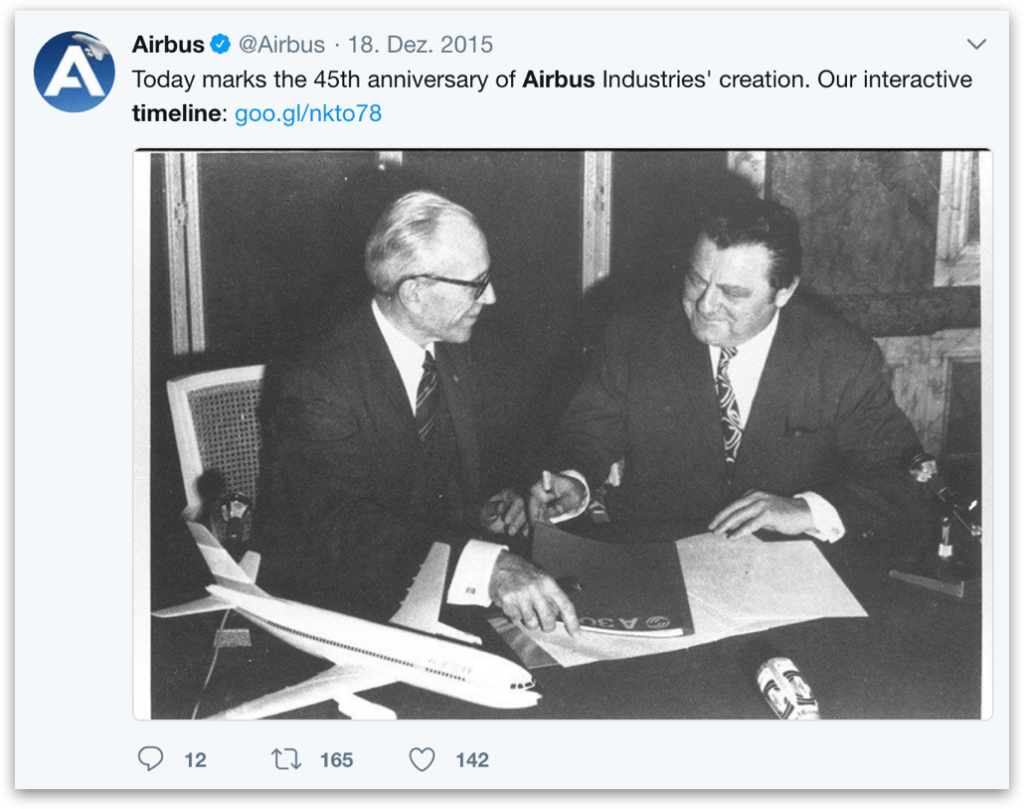This screenshot has height=809, width=1024.
Task: Click bold timeline keyword in tweet
Action: pyautogui.click(x=177, y=113)
